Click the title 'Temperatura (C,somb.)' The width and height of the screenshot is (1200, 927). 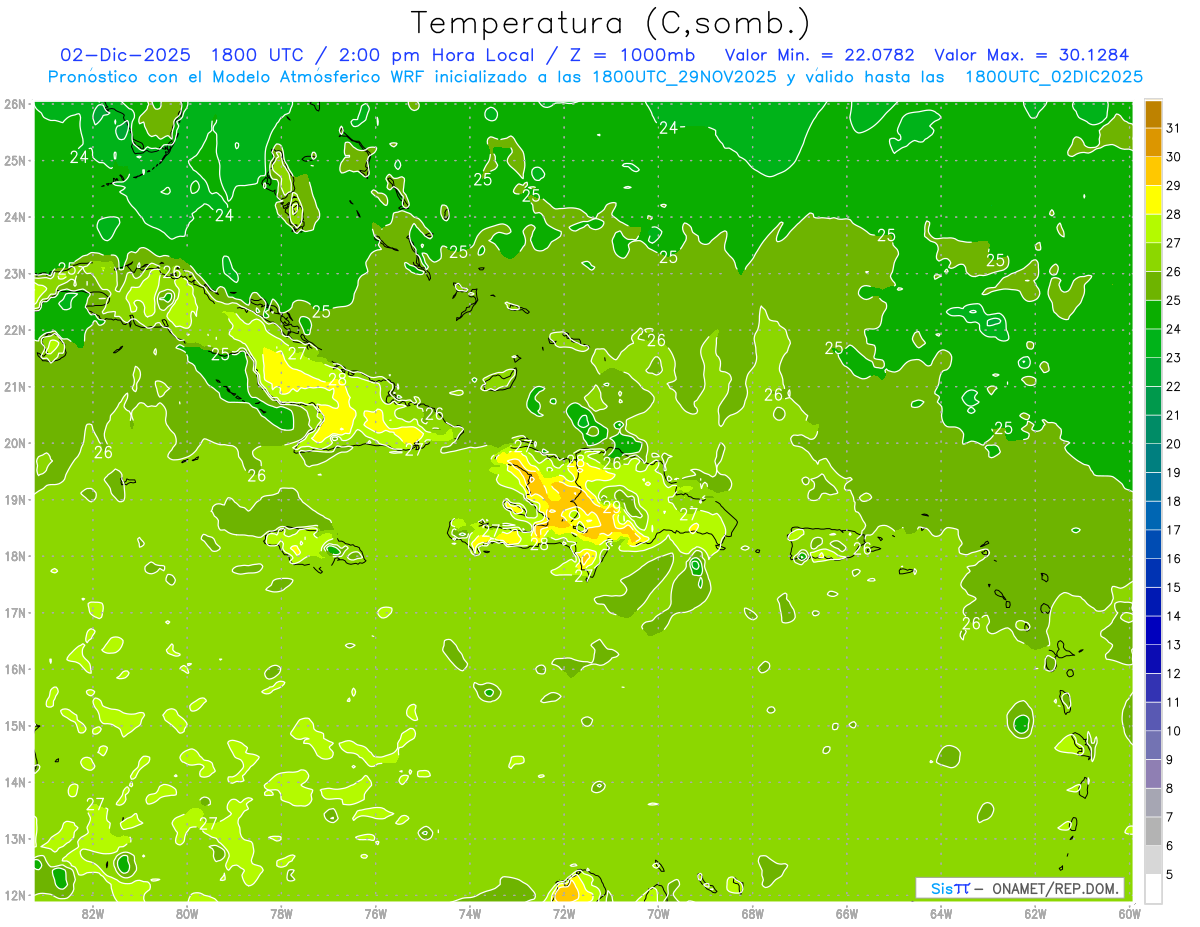[x=610, y=23]
